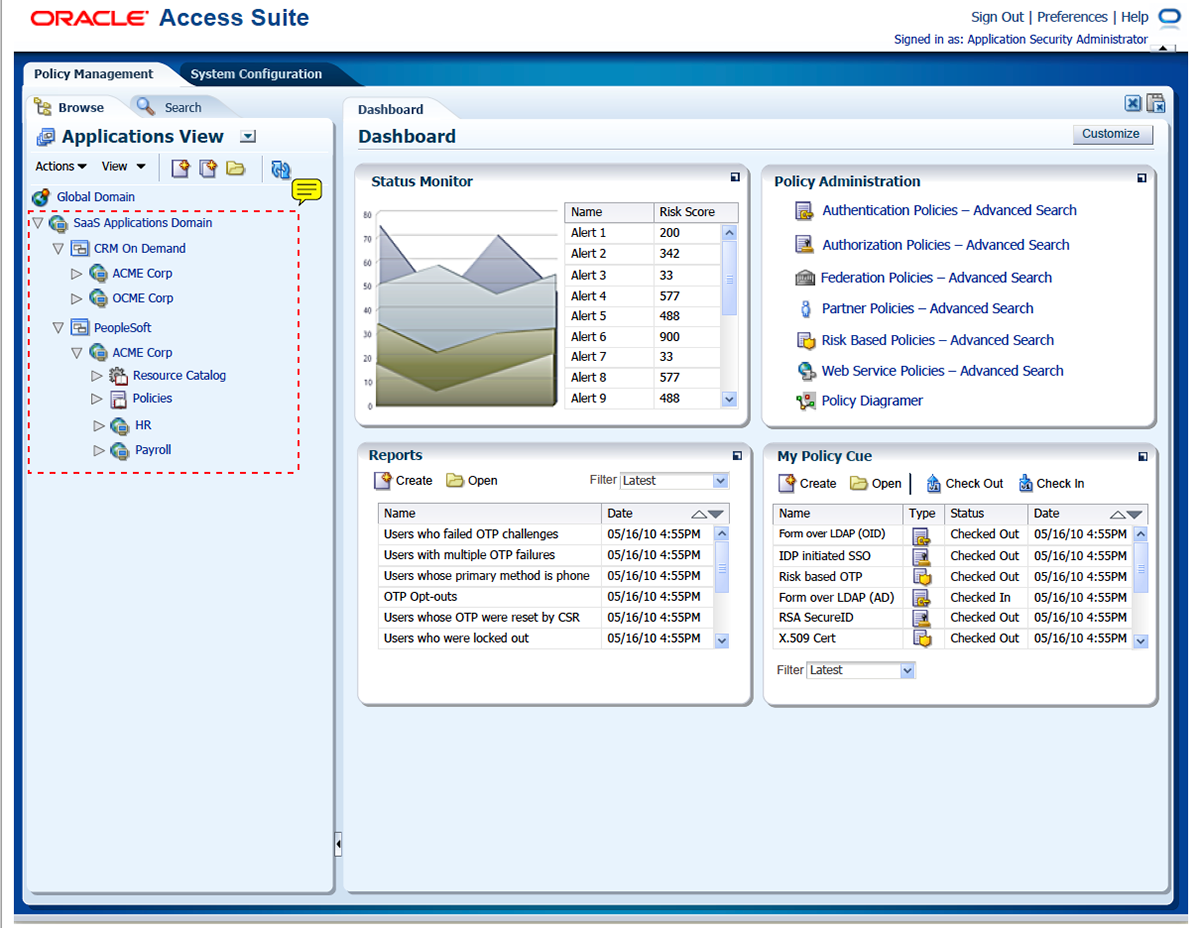The image size is (1200, 928).
Task: Open the My Policy Cue Filter dropdown
Action: [908, 671]
